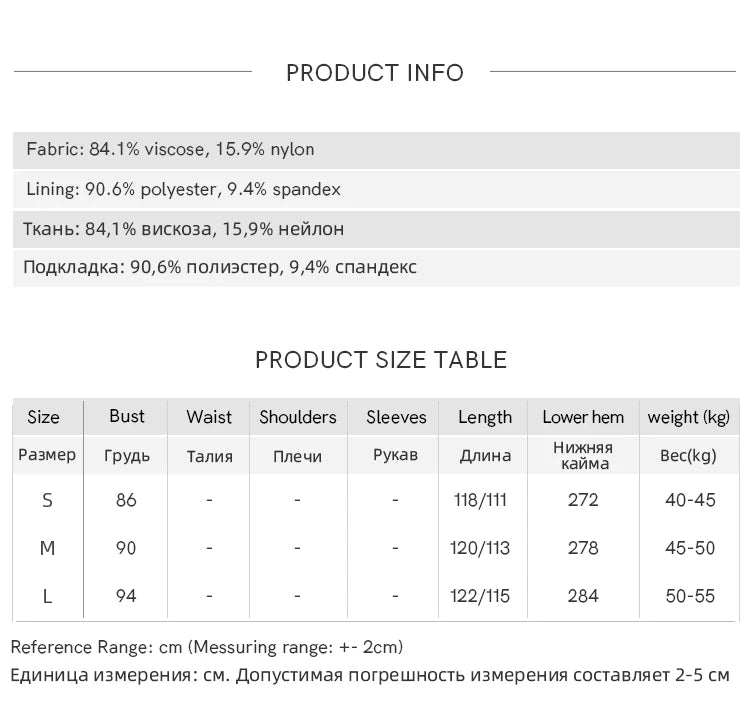Select the size S row label
The height and width of the screenshot is (712, 750).
47,500
